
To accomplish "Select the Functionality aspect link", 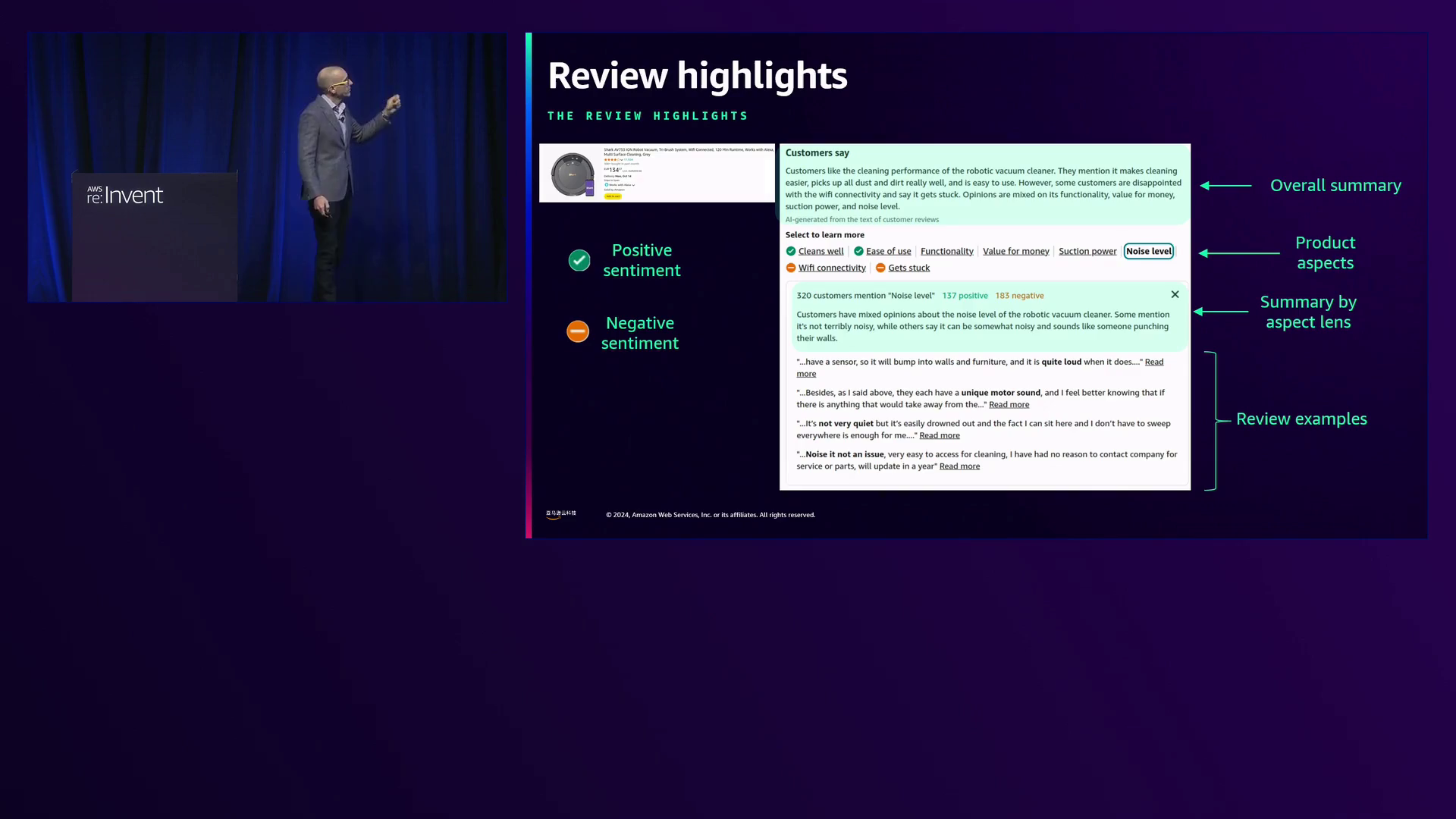I will pyautogui.click(x=946, y=251).
